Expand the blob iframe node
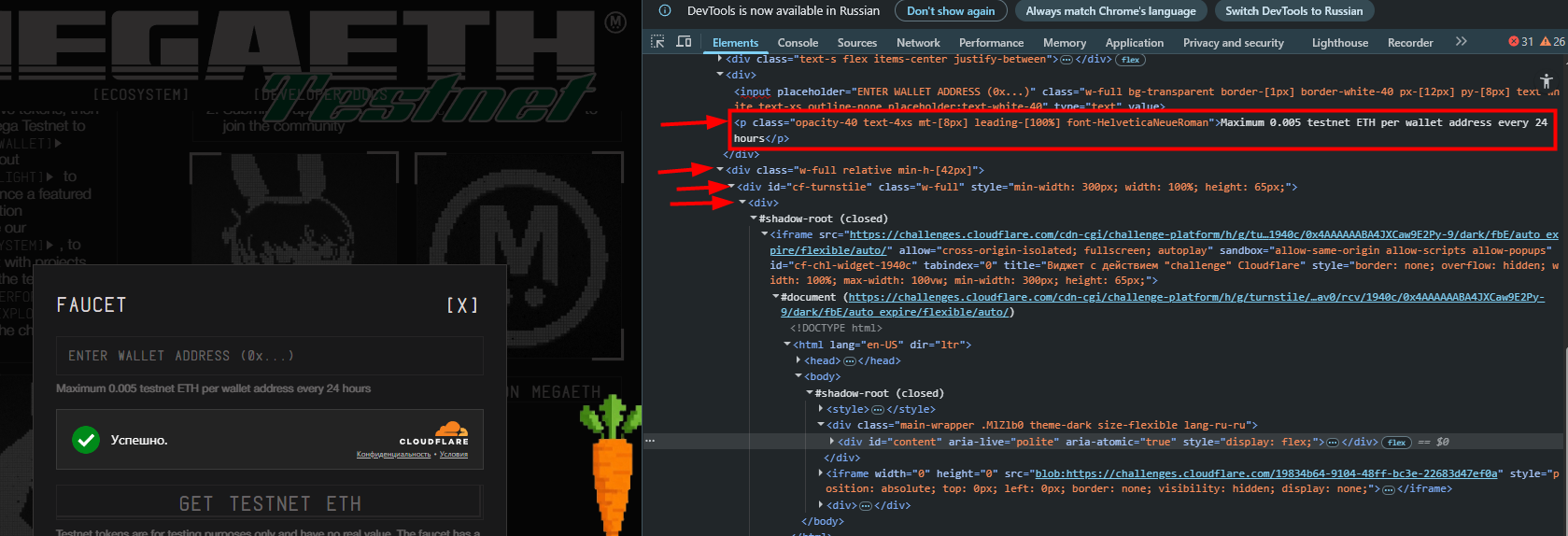1568x536 pixels. click(x=821, y=473)
